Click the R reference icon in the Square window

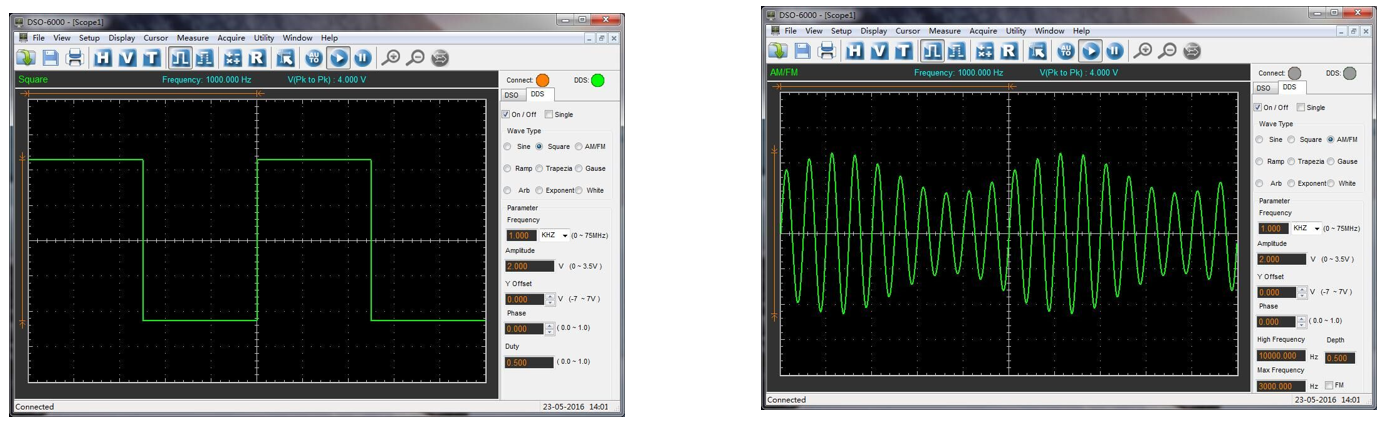tap(257, 58)
